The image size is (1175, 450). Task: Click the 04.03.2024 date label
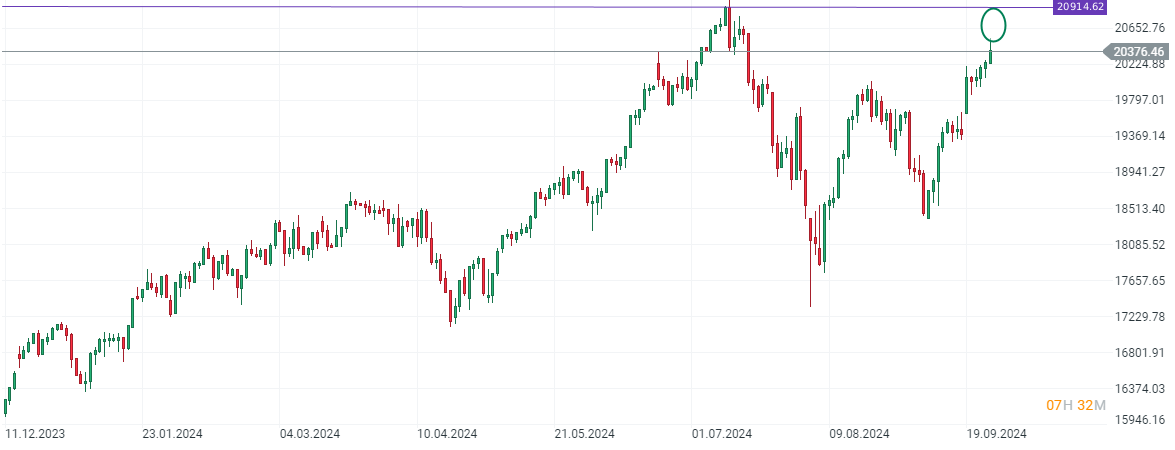click(310, 434)
